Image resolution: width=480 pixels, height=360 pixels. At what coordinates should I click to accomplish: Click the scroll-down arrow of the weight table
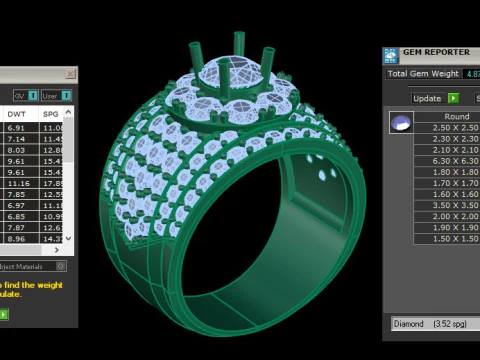point(68,238)
